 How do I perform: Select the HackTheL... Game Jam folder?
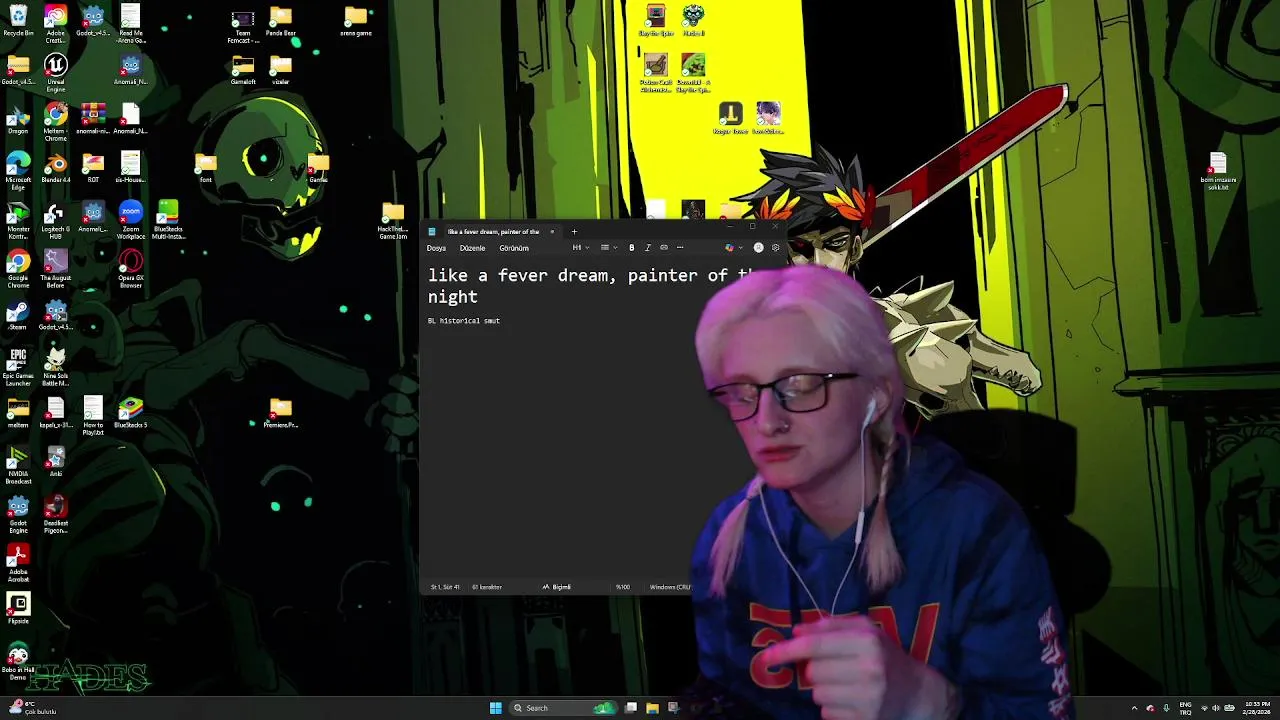pos(392,221)
